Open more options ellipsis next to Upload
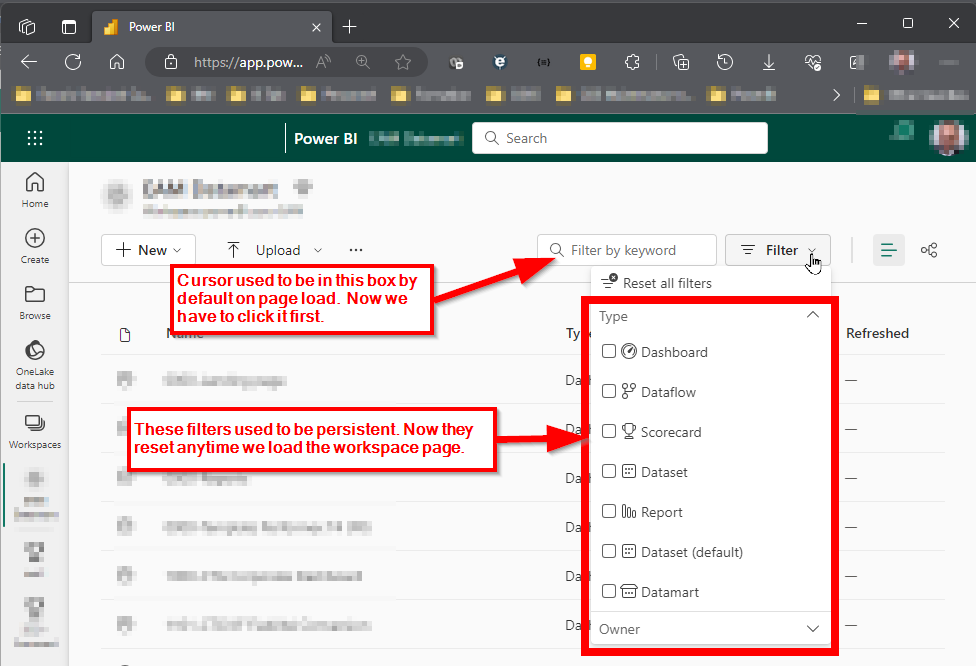Viewport: 976px width, 666px height. pos(356,250)
